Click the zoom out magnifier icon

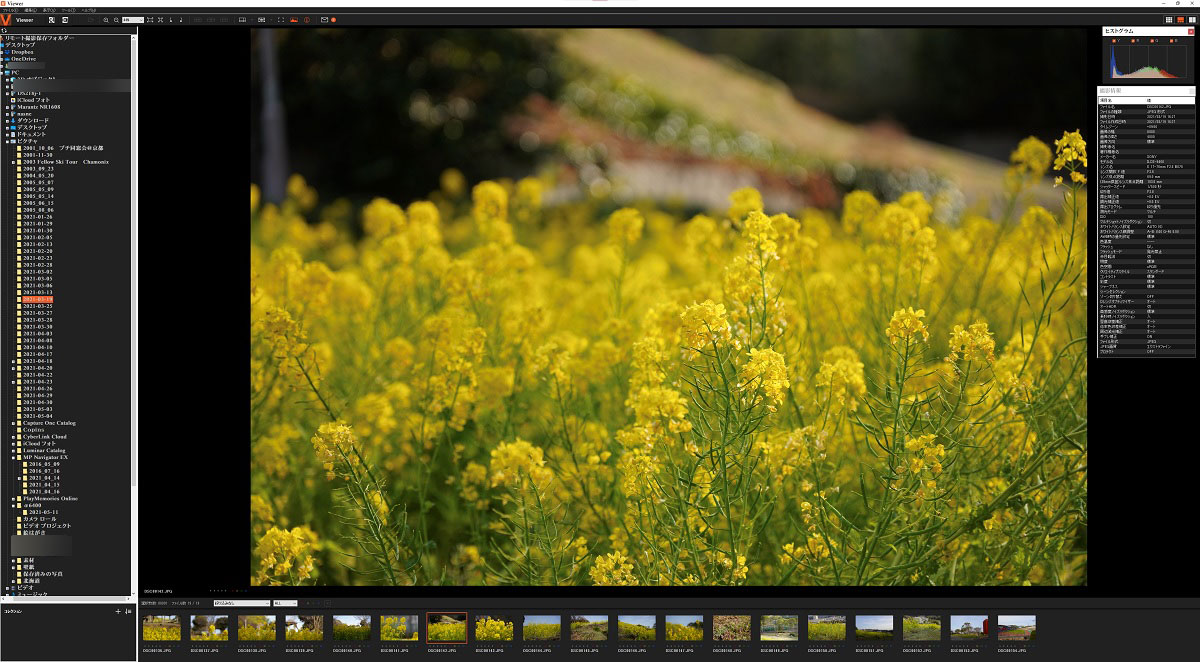tap(116, 20)
